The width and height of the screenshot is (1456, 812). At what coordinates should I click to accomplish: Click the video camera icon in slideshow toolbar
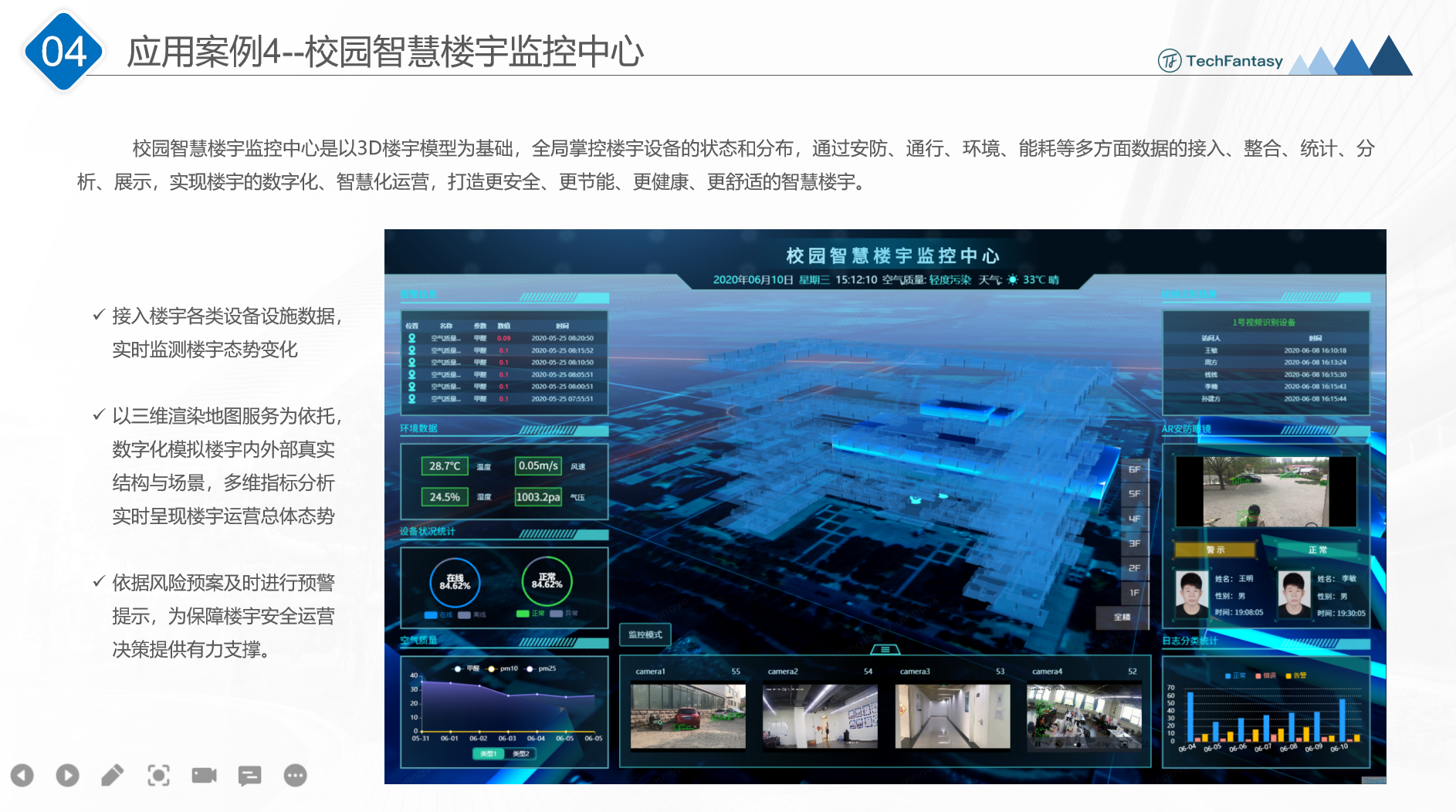(x=204, y=775)
